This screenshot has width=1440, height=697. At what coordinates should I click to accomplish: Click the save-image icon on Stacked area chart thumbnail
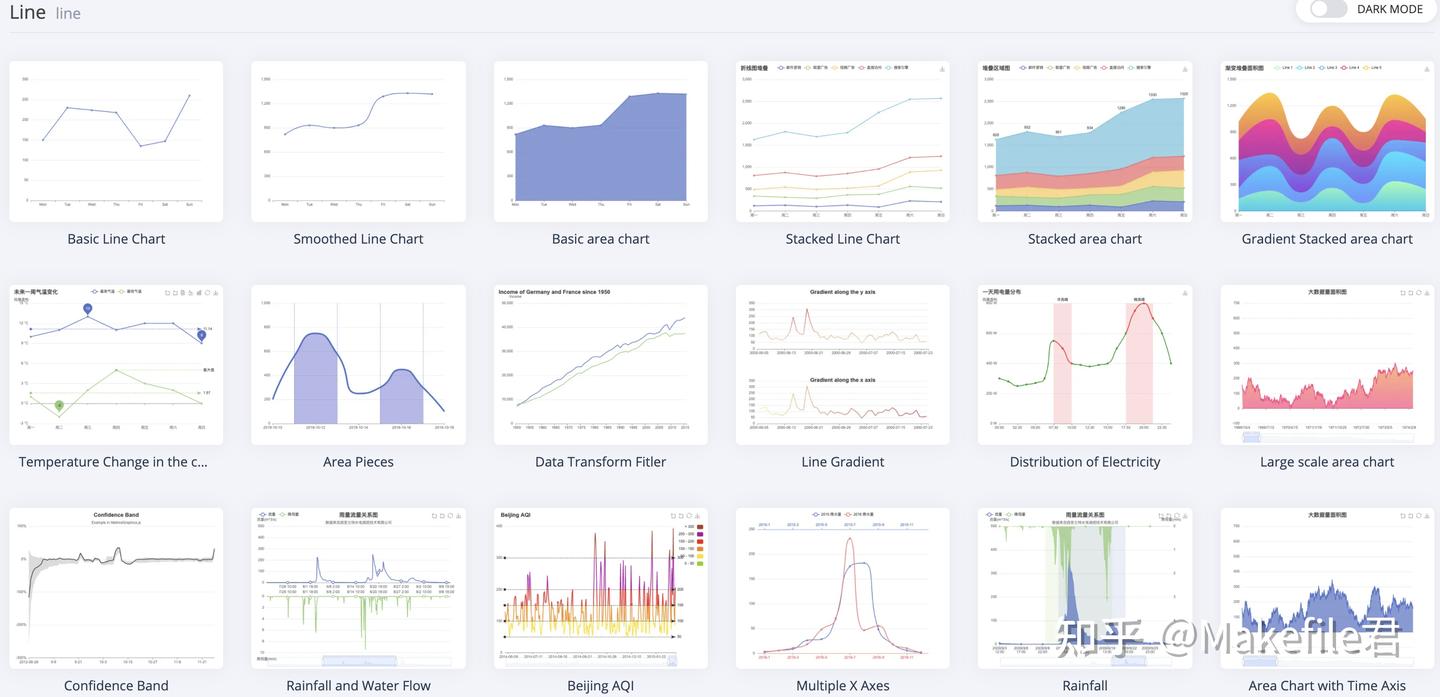pos(1184,70)
